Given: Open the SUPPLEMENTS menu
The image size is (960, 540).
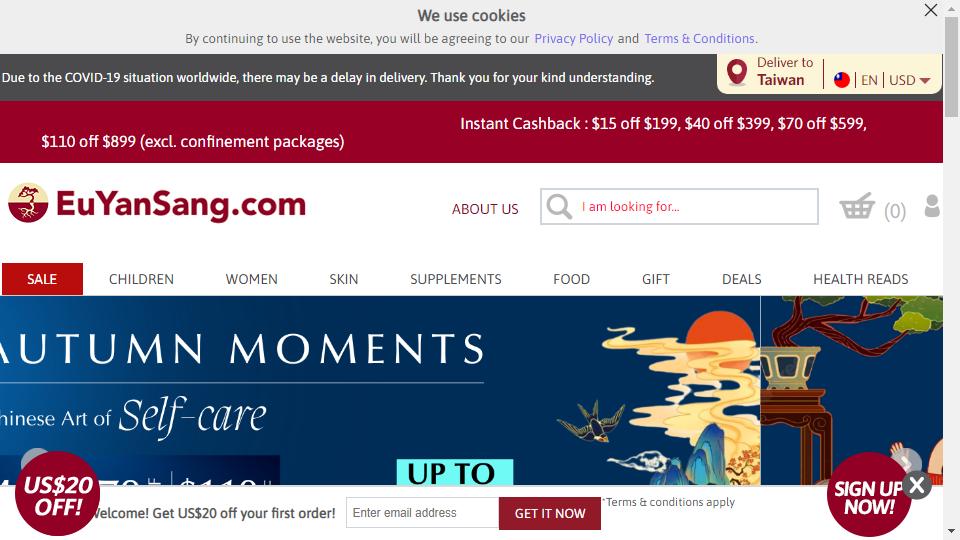Looking at the screenshot, I should pos(456,279).
